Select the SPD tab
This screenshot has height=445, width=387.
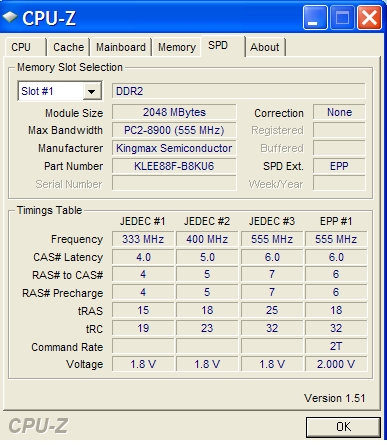tap(223, 46)
